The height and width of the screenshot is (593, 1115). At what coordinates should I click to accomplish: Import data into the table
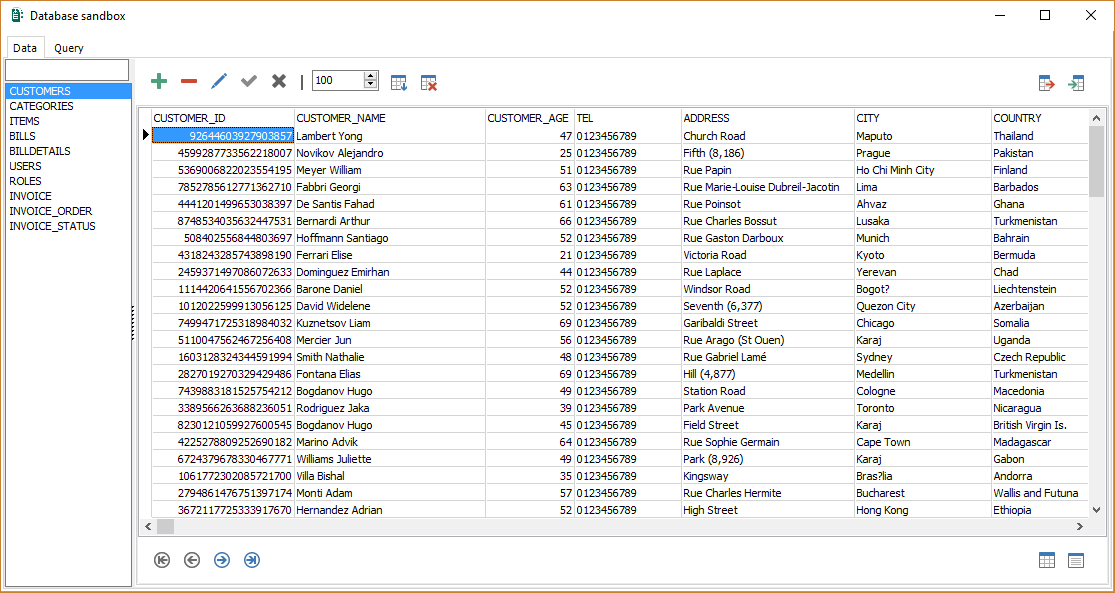pyautogui.click(x=1077, y=83)
